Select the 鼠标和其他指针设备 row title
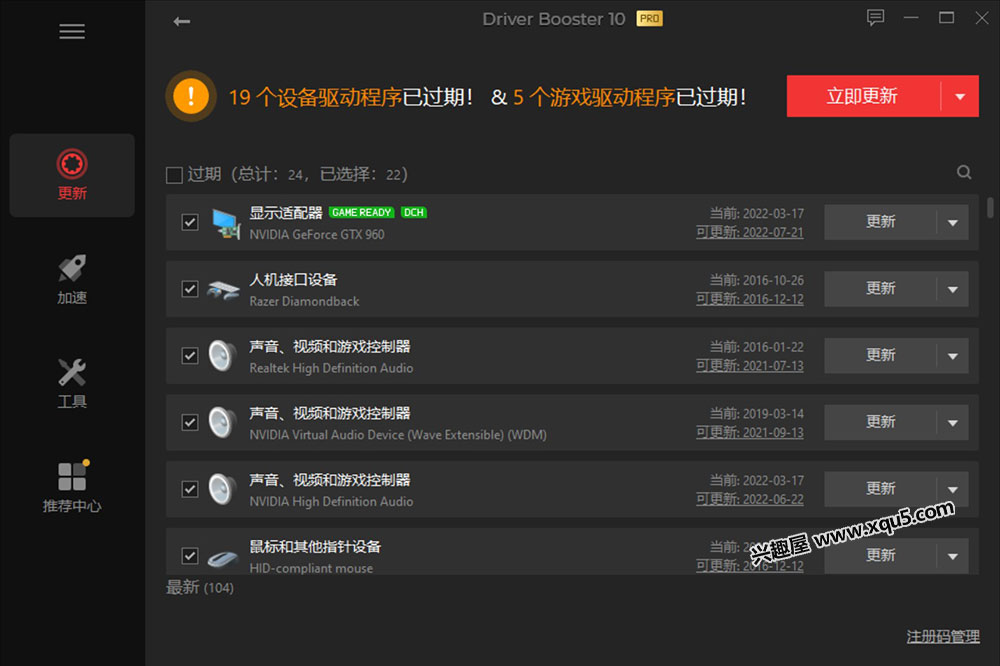The width and height of the screenshot is (1000, 666). 315,547
